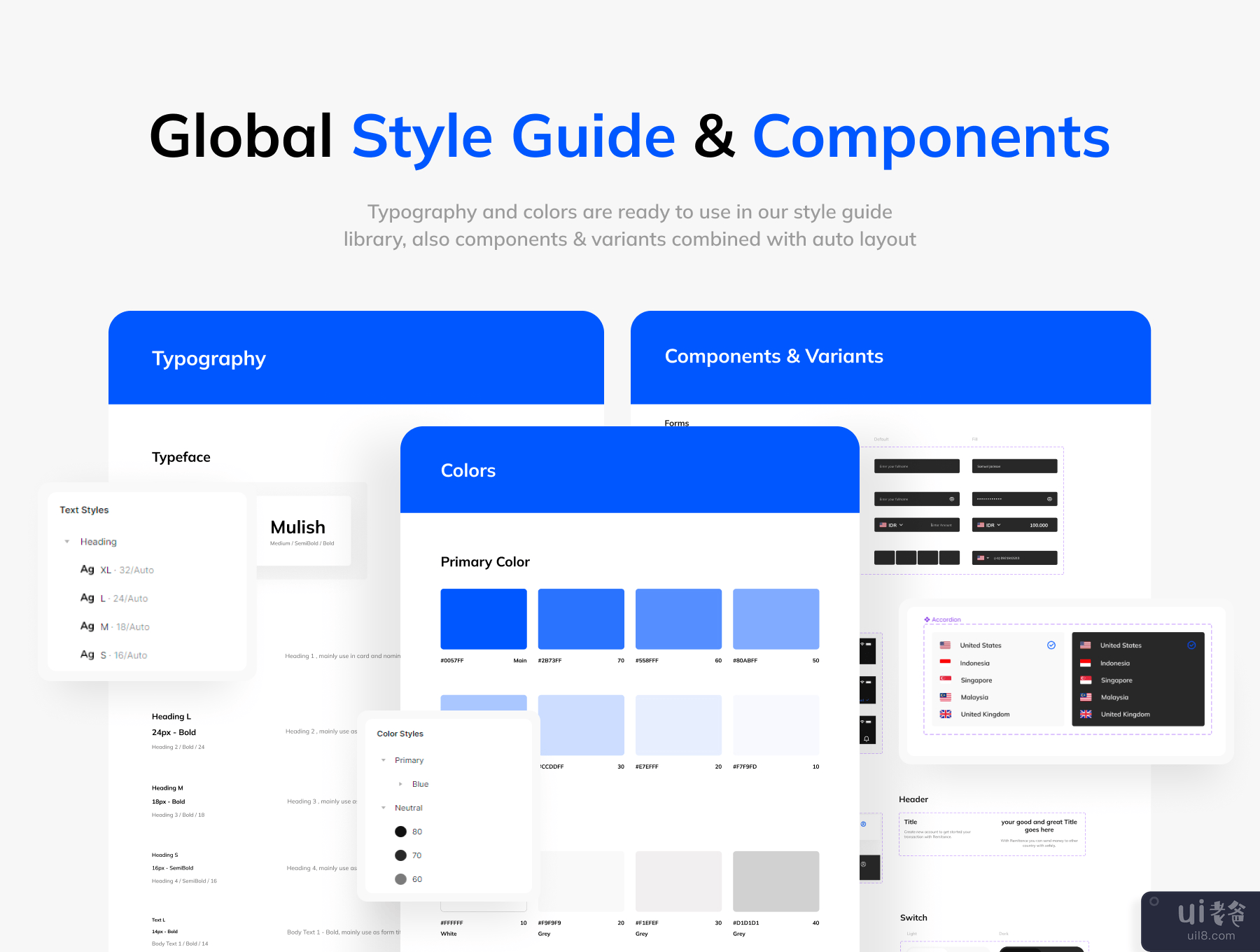Click Indonesia flag in light accordion
Screen dimensions: 1260x952
(945, 662)
